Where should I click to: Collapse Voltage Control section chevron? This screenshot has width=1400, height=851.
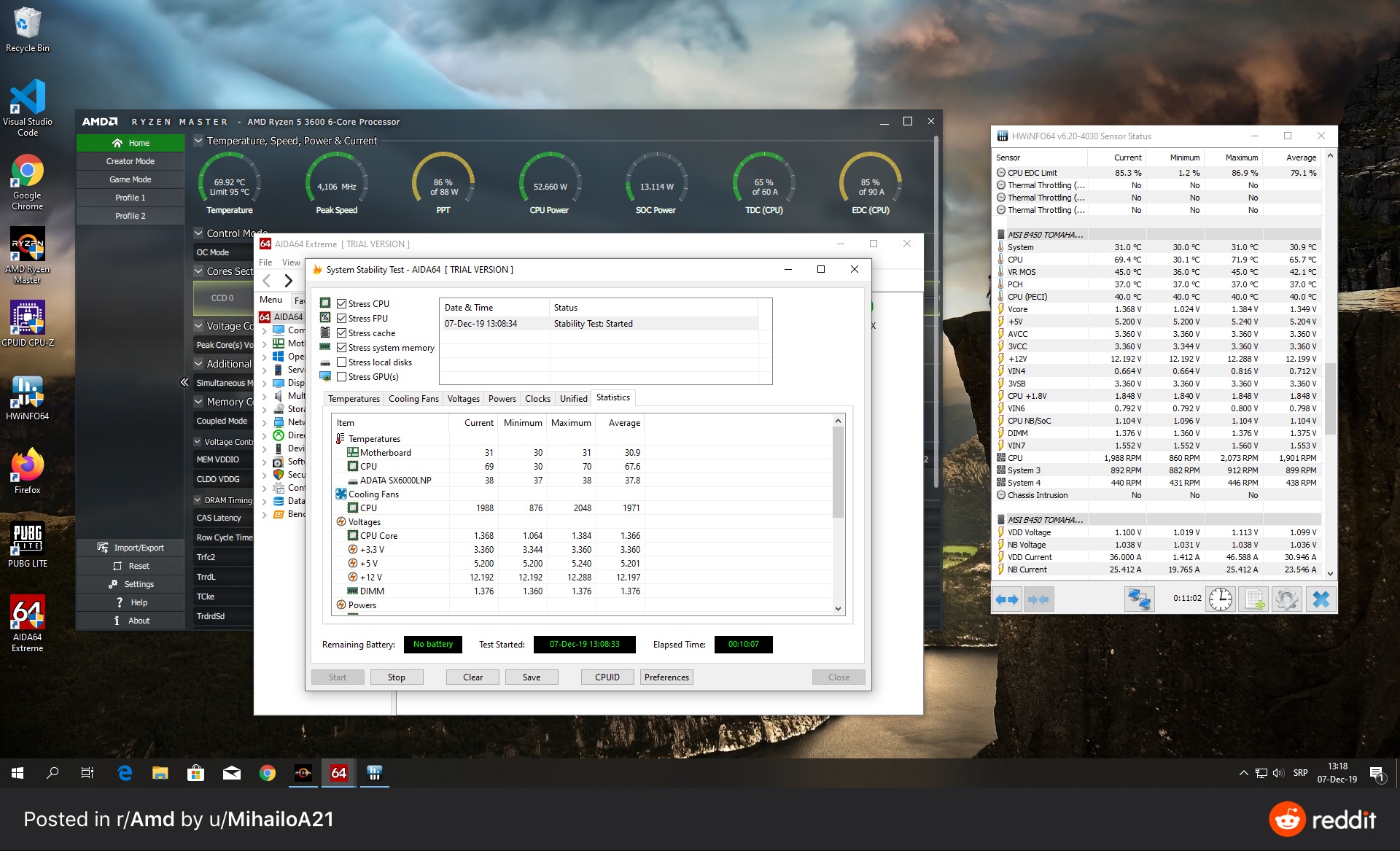click(x=198, y=326)
